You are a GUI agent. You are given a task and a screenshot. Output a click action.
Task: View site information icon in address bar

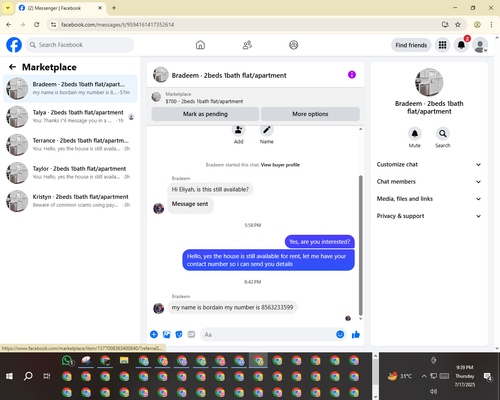53,25
